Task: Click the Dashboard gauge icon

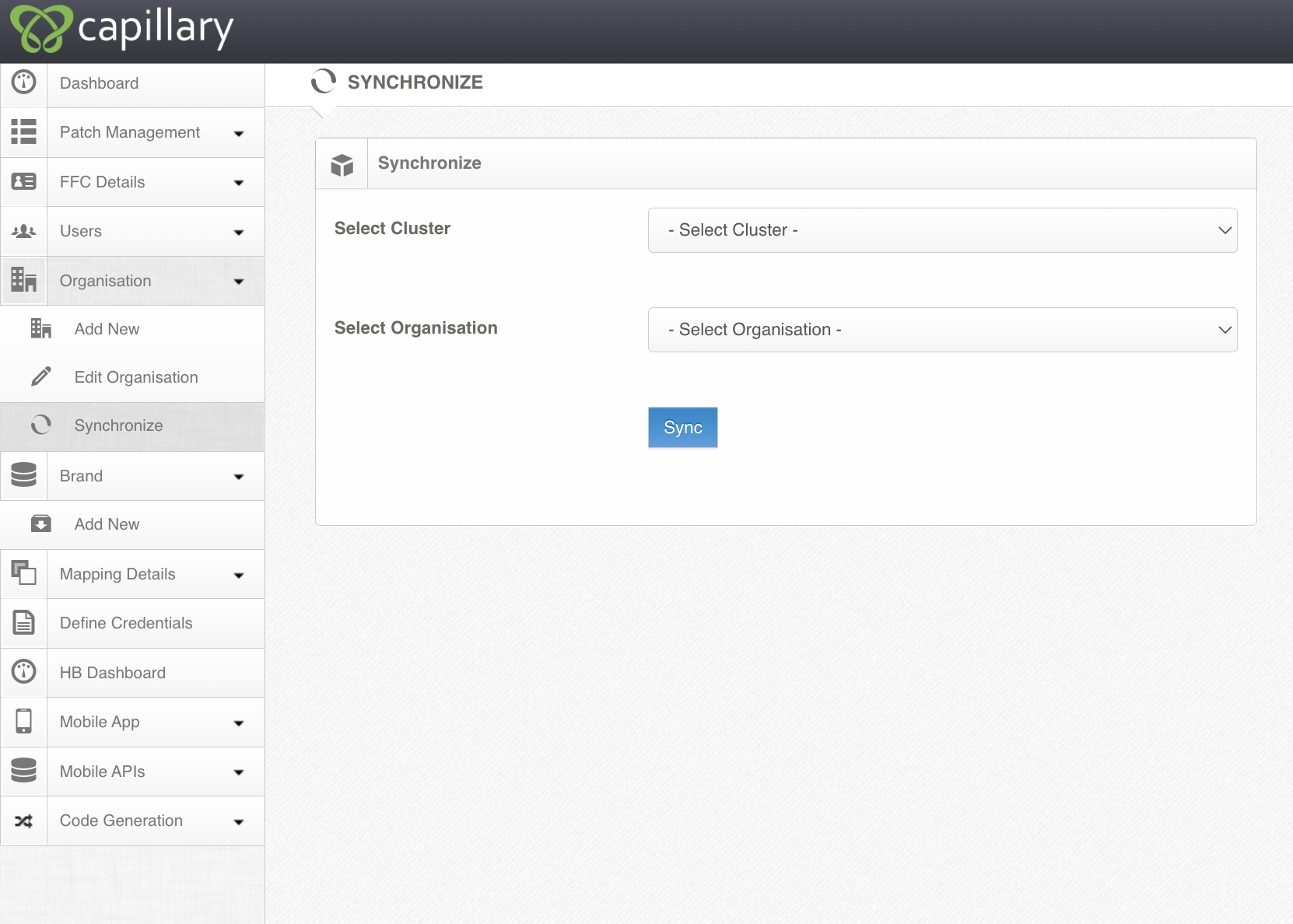Action: click(24, 82)
